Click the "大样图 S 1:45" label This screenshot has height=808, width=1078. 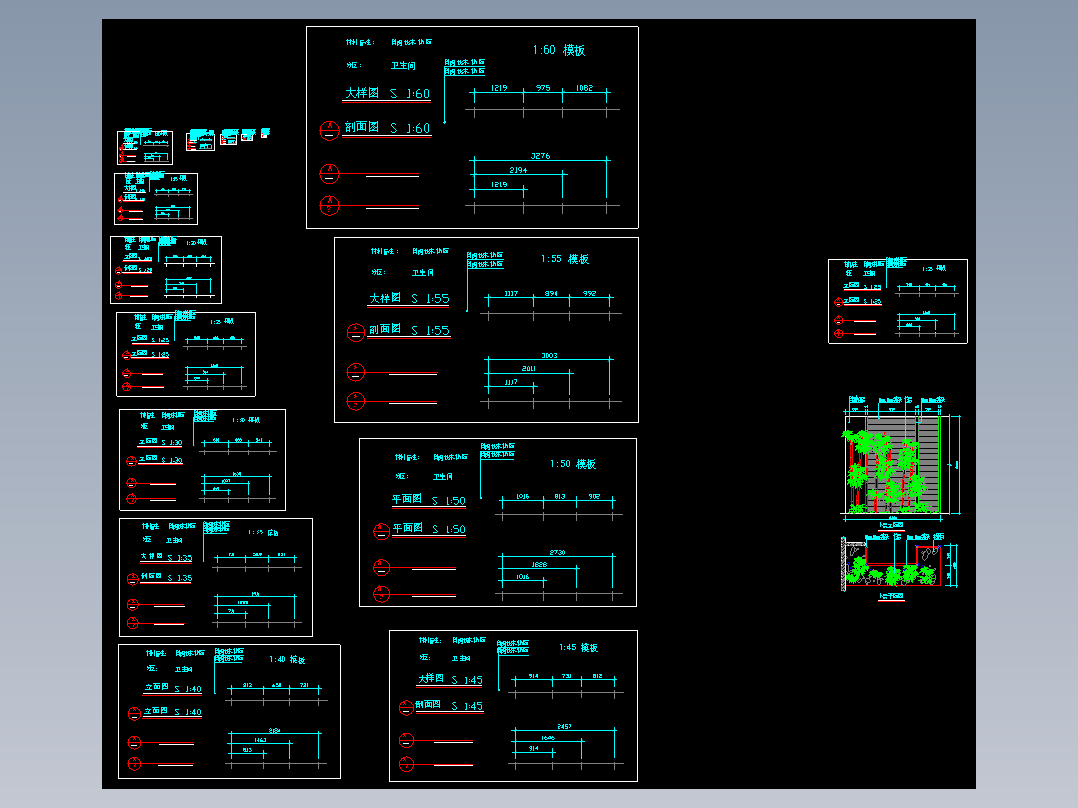point(450,679)
